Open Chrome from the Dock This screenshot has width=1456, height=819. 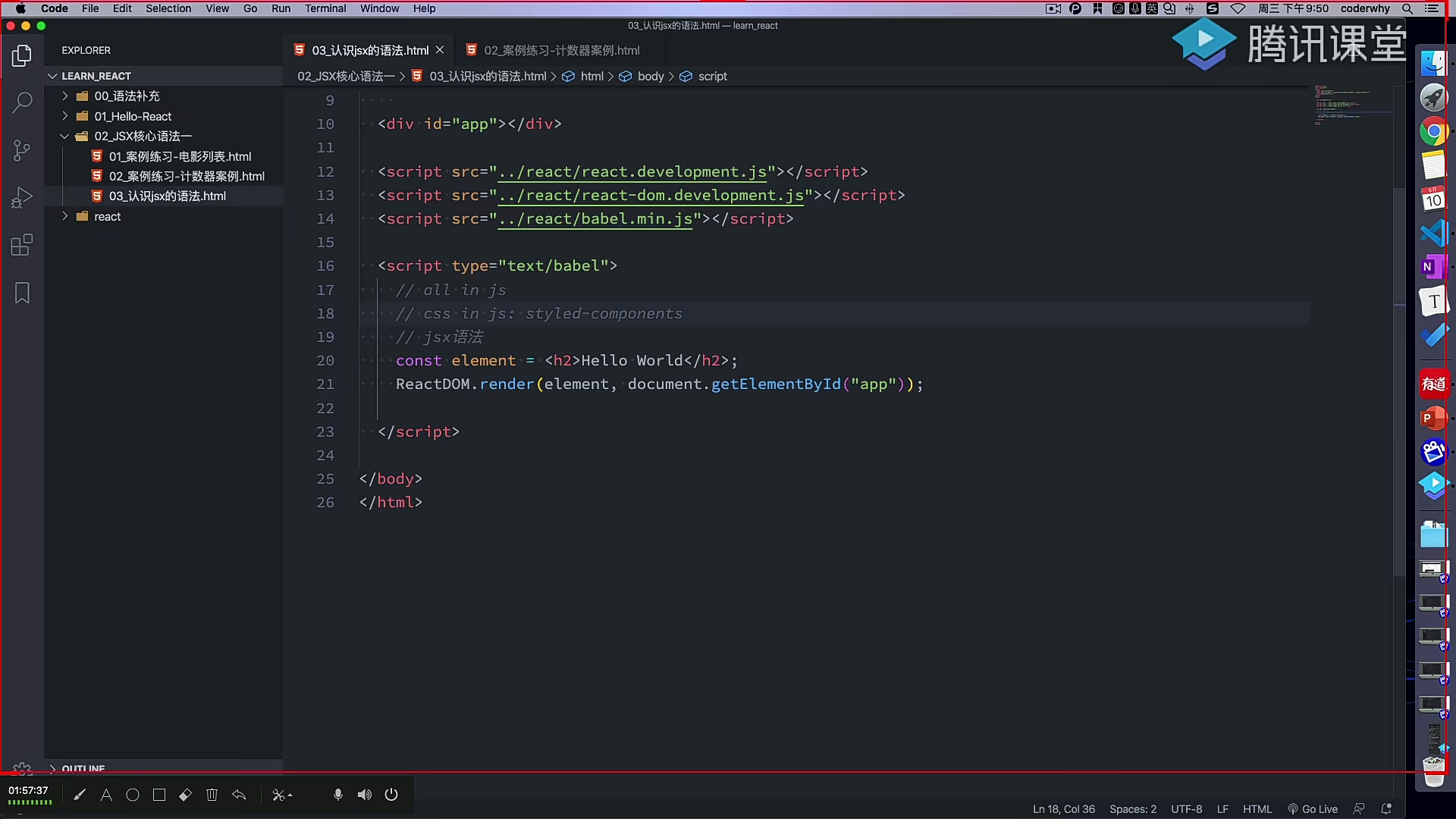[1433, 132]
